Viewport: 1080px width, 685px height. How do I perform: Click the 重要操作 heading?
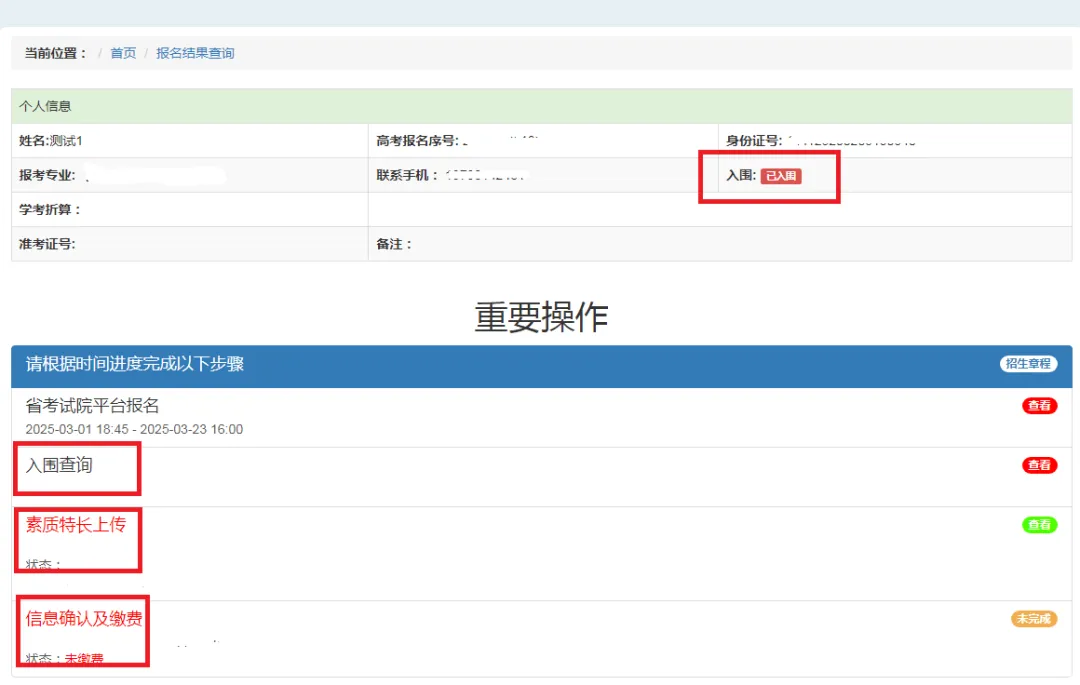point(541,317)
